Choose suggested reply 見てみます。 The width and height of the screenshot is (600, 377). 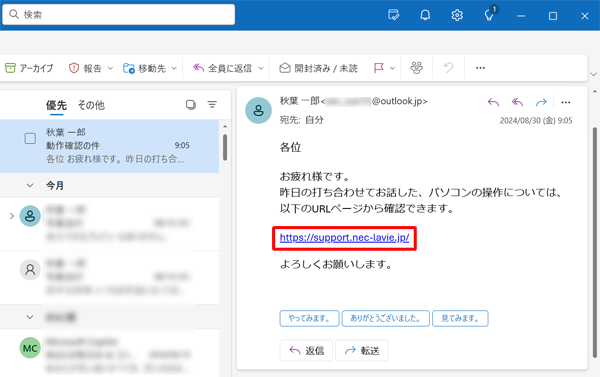pos(460,318)
